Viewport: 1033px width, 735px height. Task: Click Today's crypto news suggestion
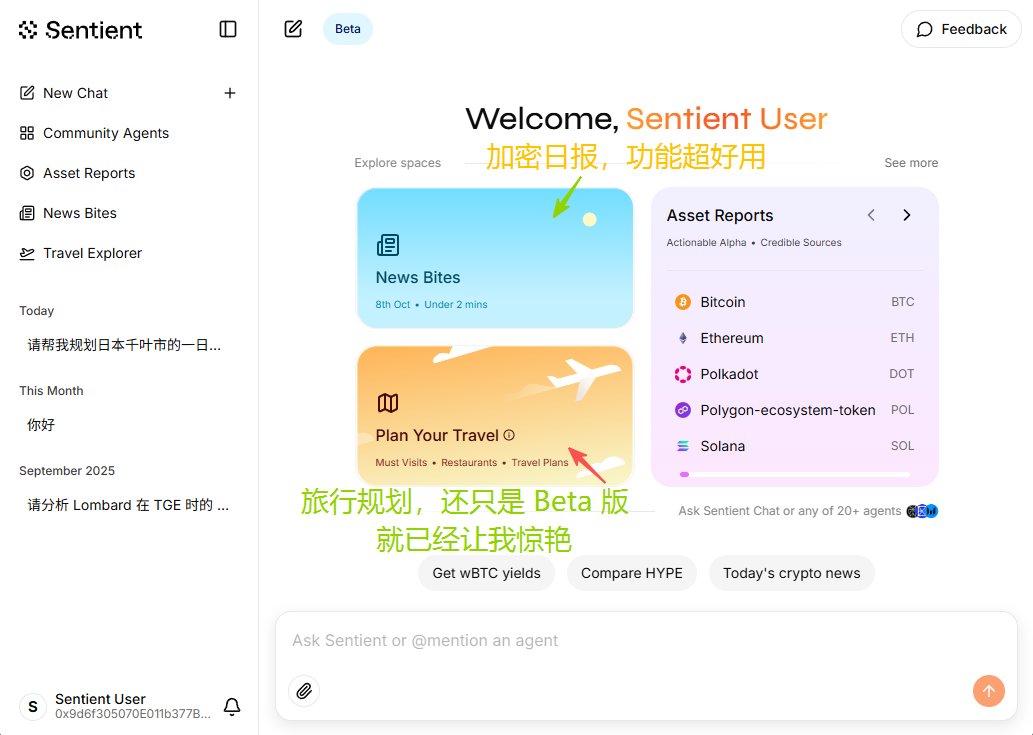click(791, 573)
